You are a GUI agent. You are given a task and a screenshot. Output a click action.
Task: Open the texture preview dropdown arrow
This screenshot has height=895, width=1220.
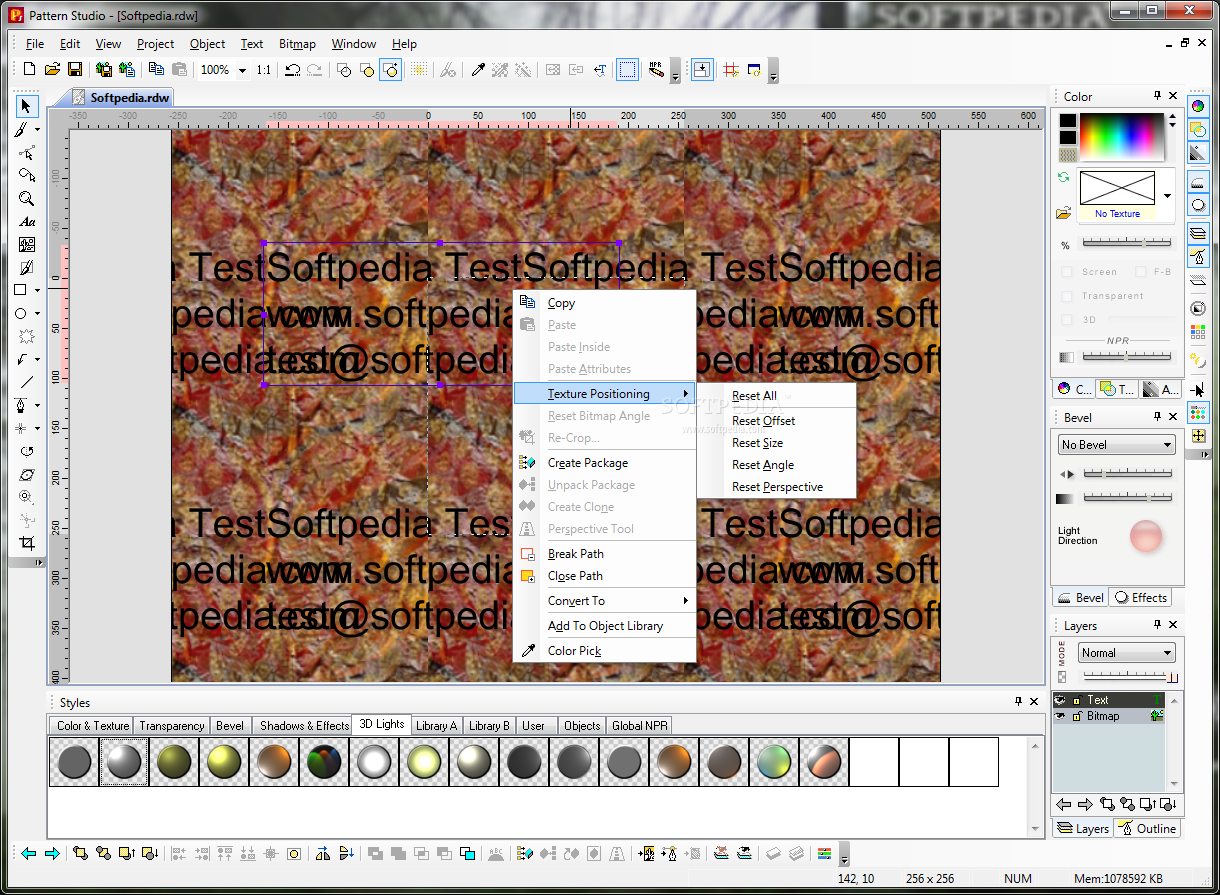click(x=1167, y=195)
